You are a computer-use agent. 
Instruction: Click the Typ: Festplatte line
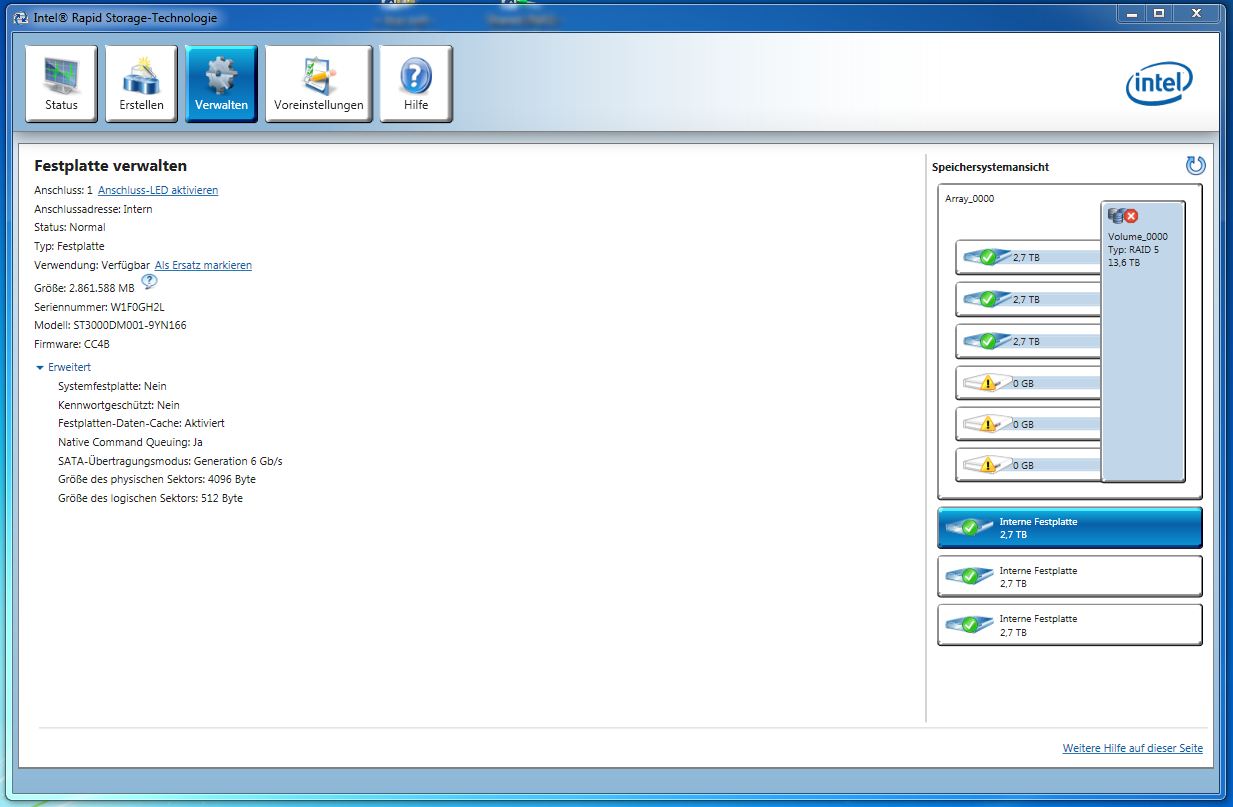[69, 246]
